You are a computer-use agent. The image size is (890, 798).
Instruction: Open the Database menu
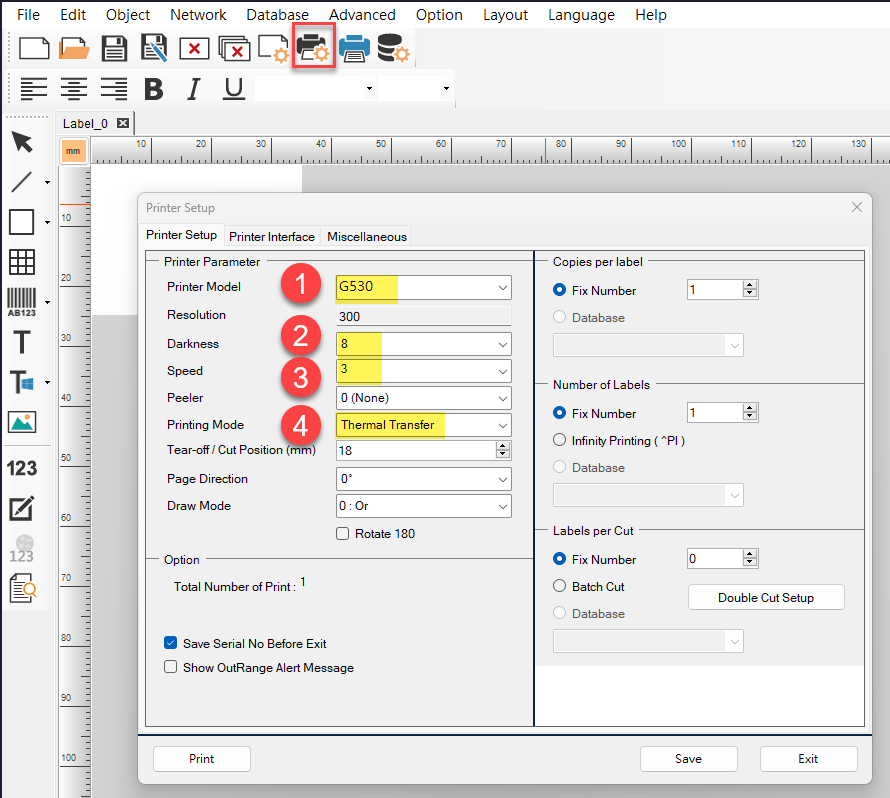pyautogui.click(x=277, y=15)
